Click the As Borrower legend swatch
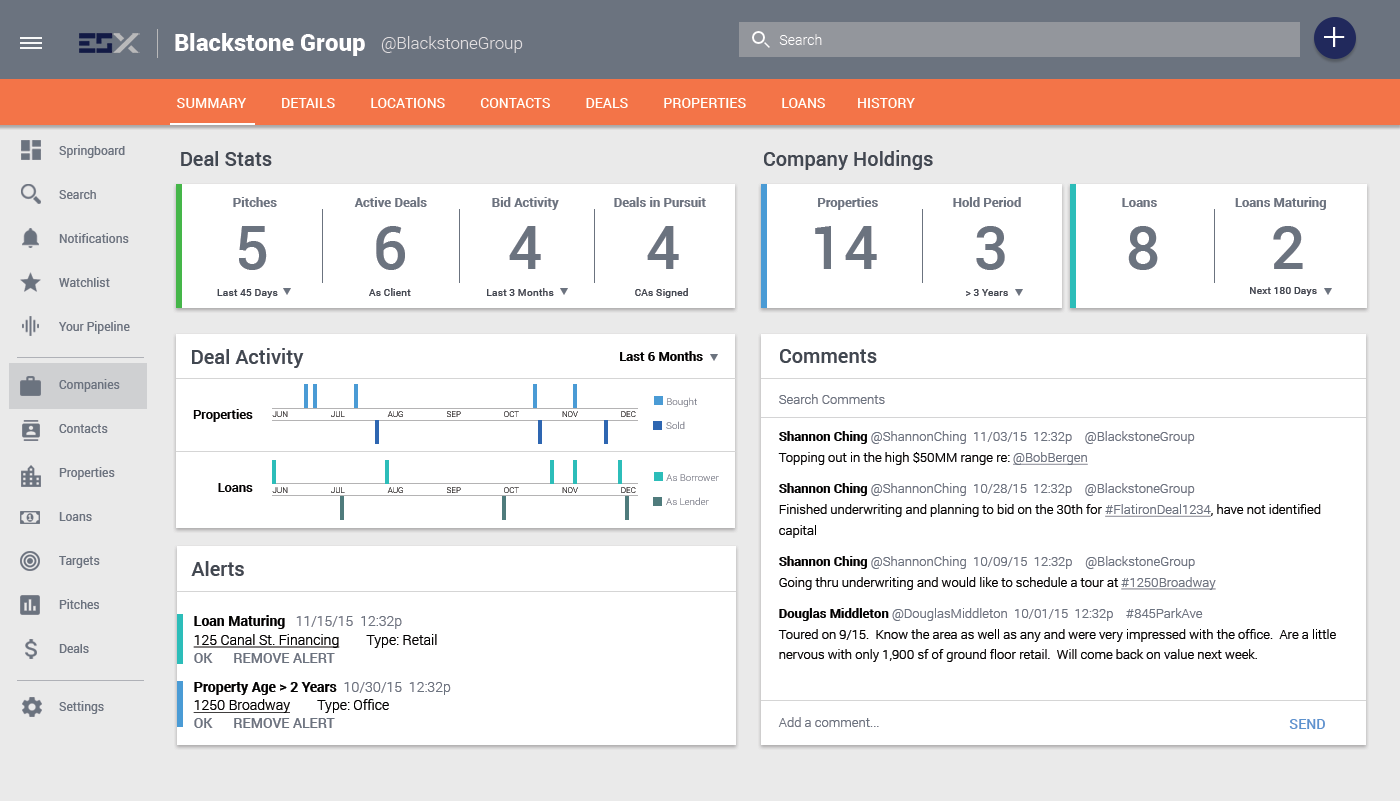The image size is (1400, 801). coord(658,477)
